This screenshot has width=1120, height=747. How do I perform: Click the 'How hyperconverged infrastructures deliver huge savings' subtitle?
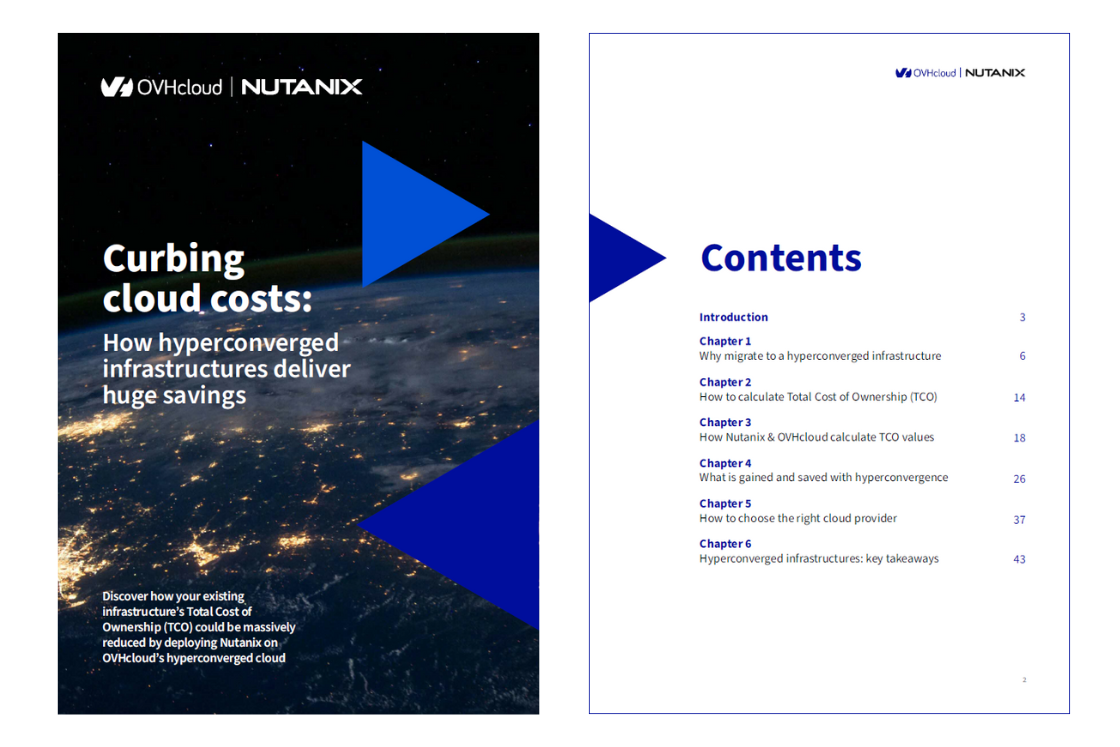tap(226, 369)
